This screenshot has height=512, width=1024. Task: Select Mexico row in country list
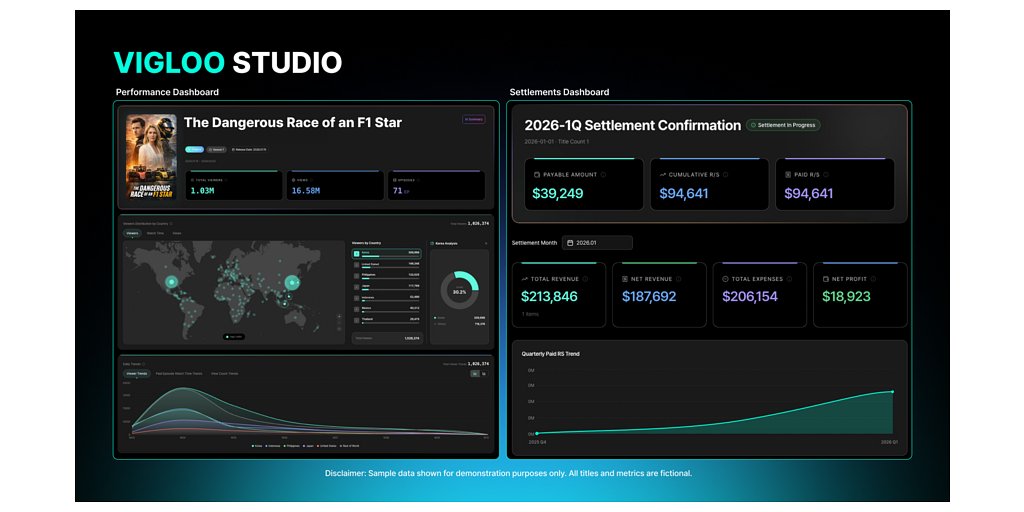pyautogui.click(x=387, y=309)
